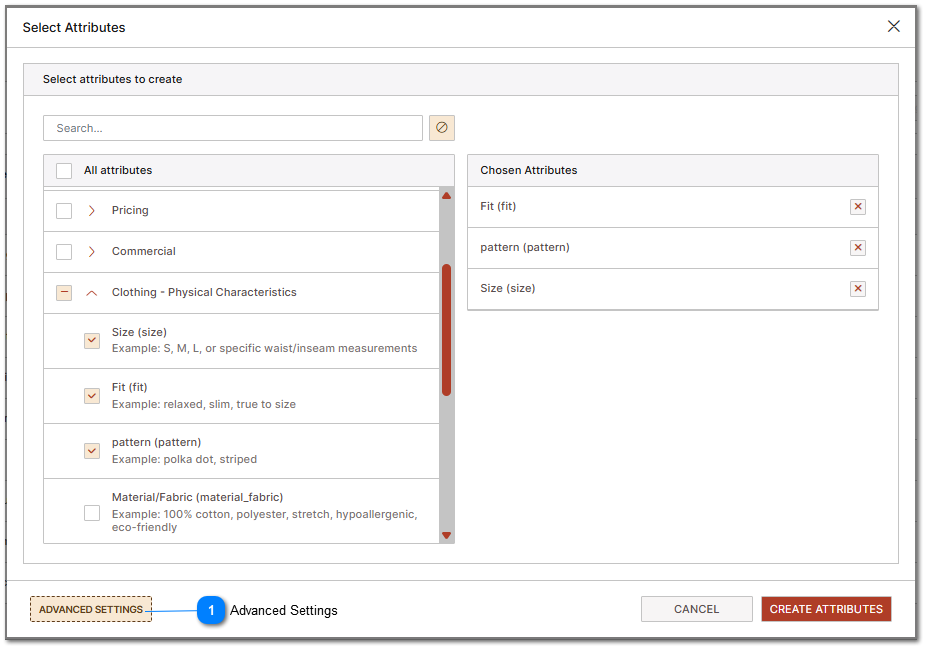
Task: Click the numbered annotation badge near Advanced Settings
Action: (x=211, y=609)
